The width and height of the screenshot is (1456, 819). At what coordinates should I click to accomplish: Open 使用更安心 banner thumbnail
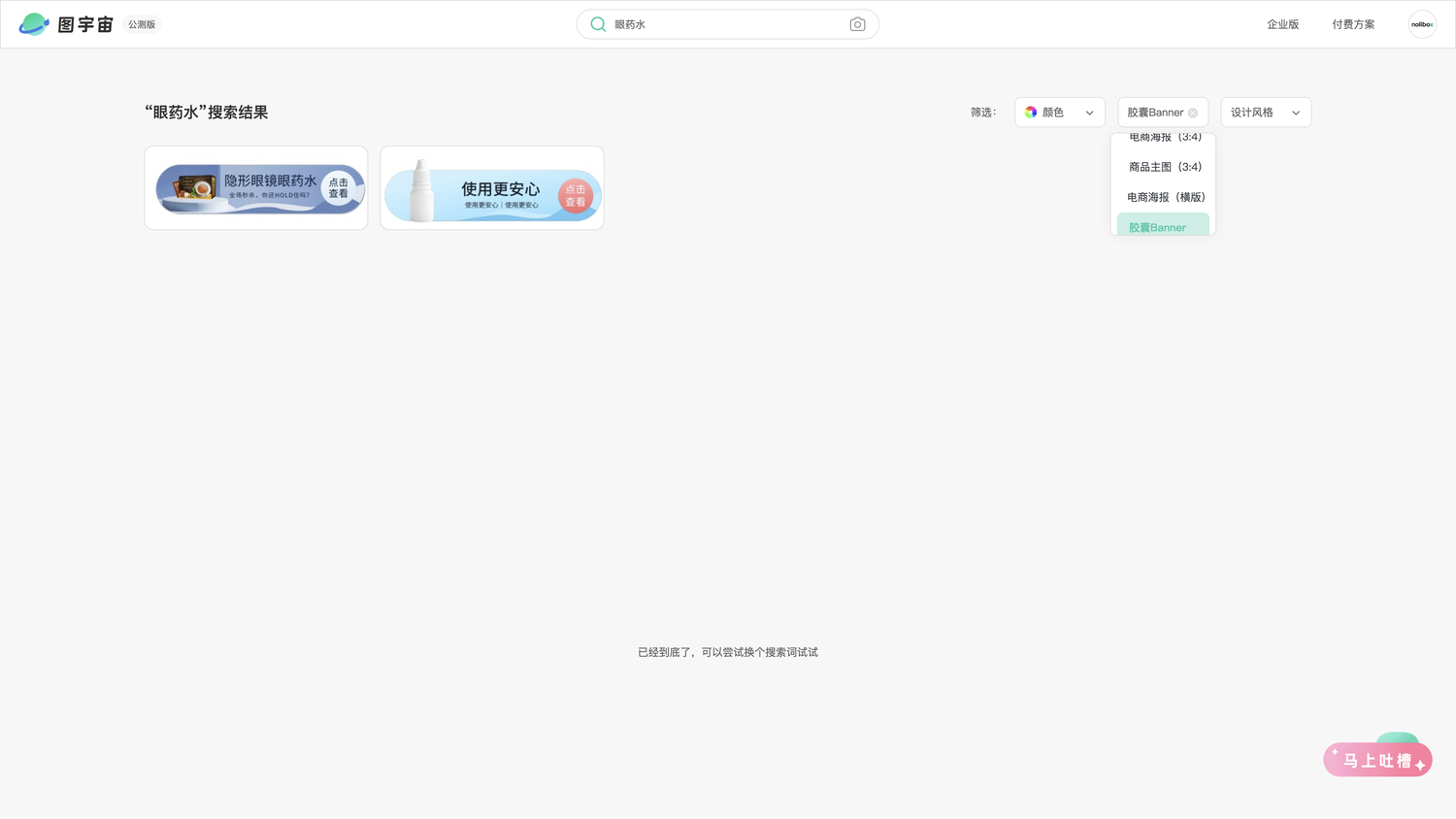click(x=492, y=188)
